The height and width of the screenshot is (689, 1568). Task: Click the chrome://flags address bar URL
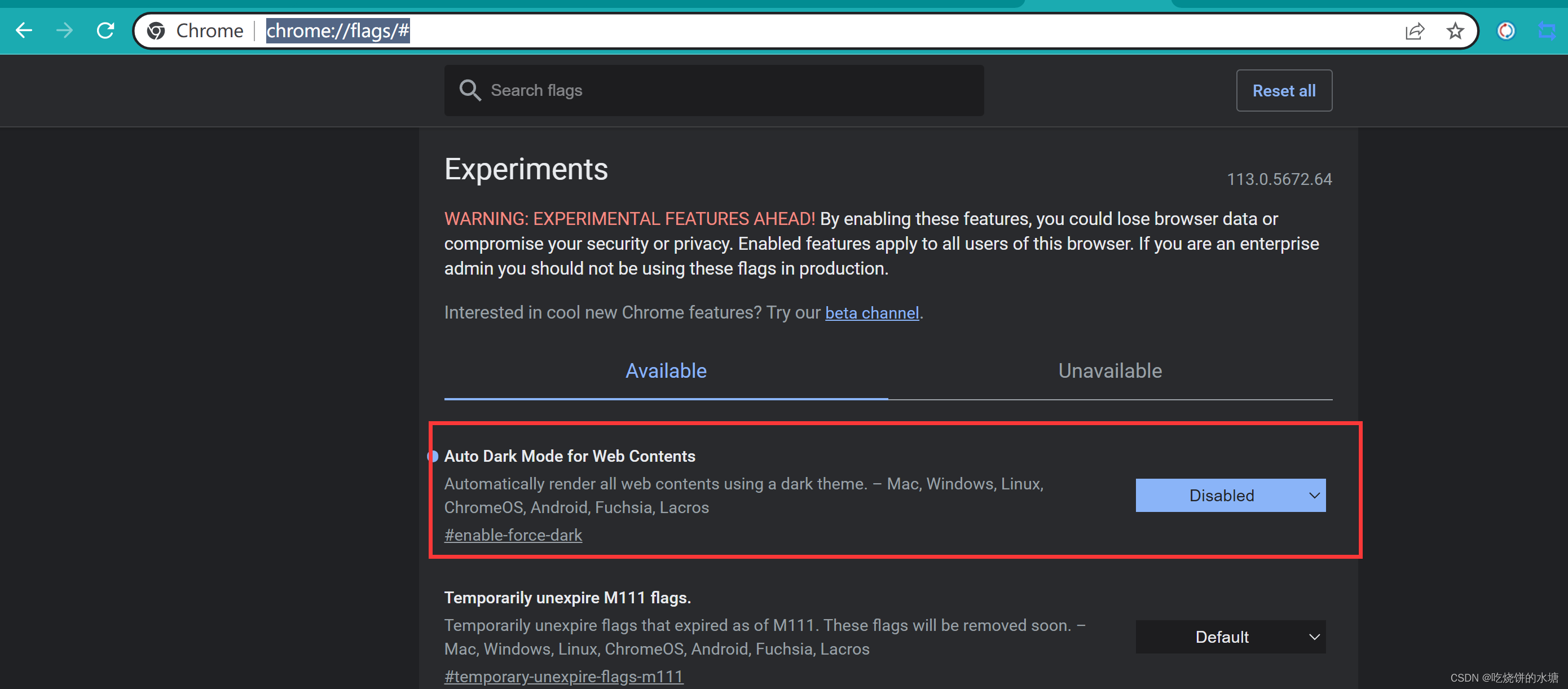click(x=338, y=30)
